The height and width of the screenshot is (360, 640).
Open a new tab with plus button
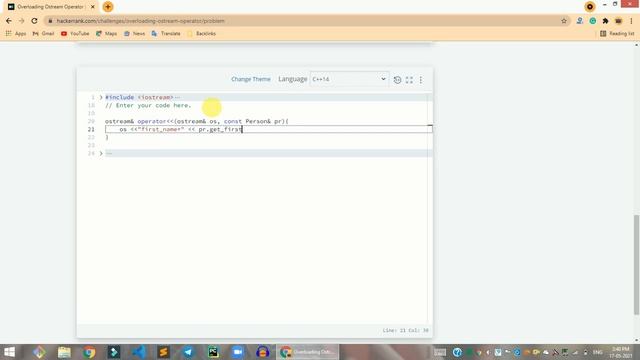pyautogui.click(x=108, y=7)
